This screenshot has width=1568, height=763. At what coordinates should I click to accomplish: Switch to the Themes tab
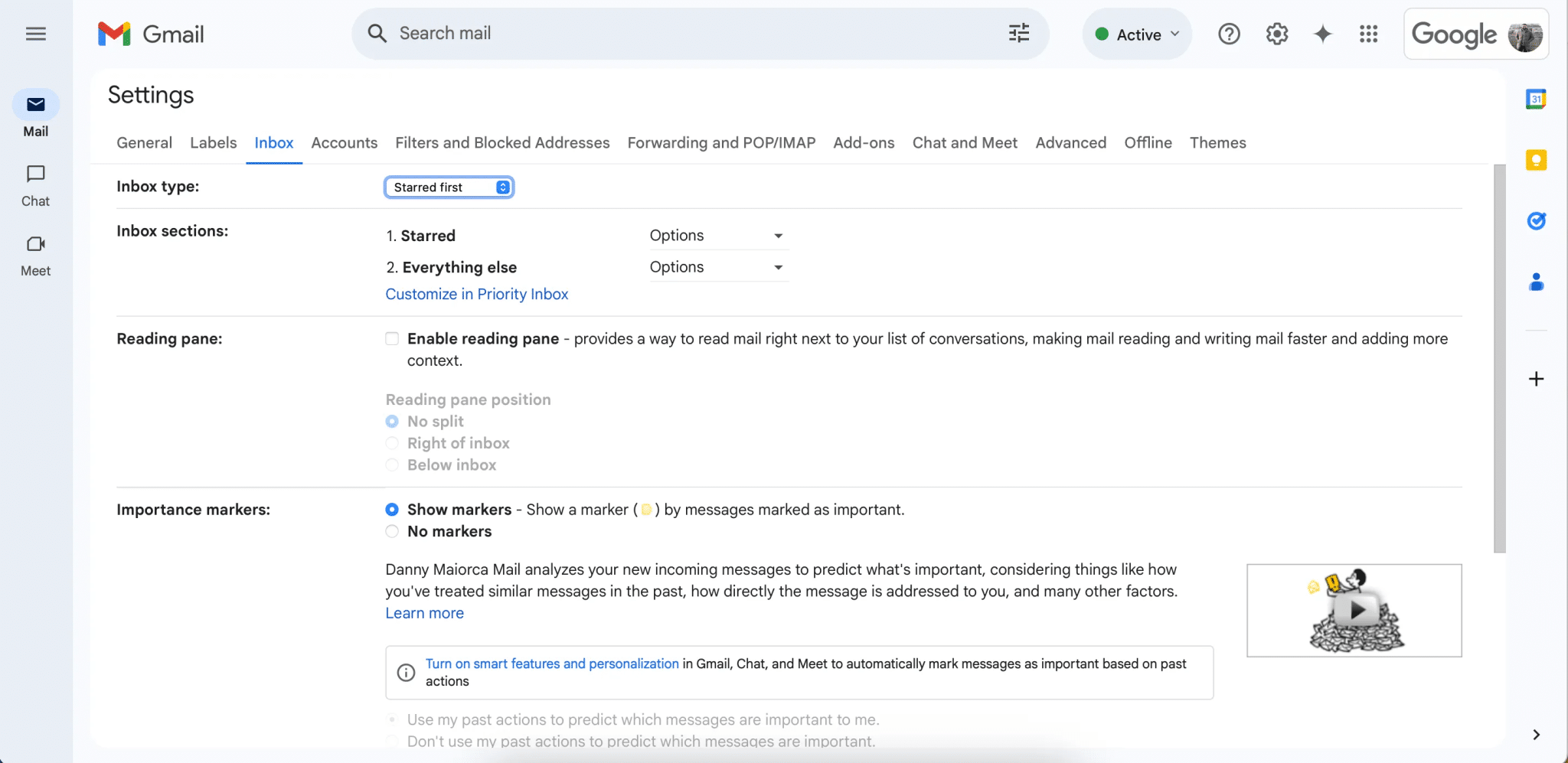tap(1217, 142)
